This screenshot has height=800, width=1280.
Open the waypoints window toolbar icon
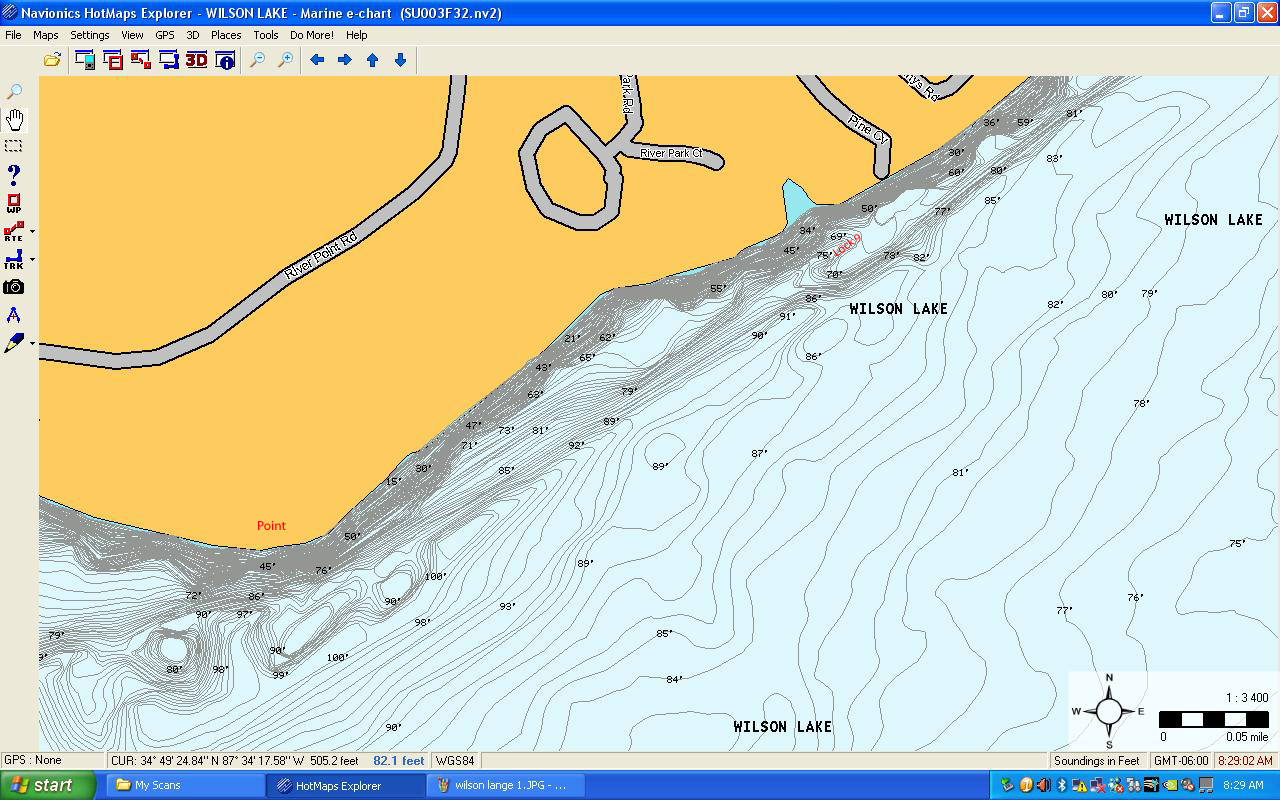113,60
